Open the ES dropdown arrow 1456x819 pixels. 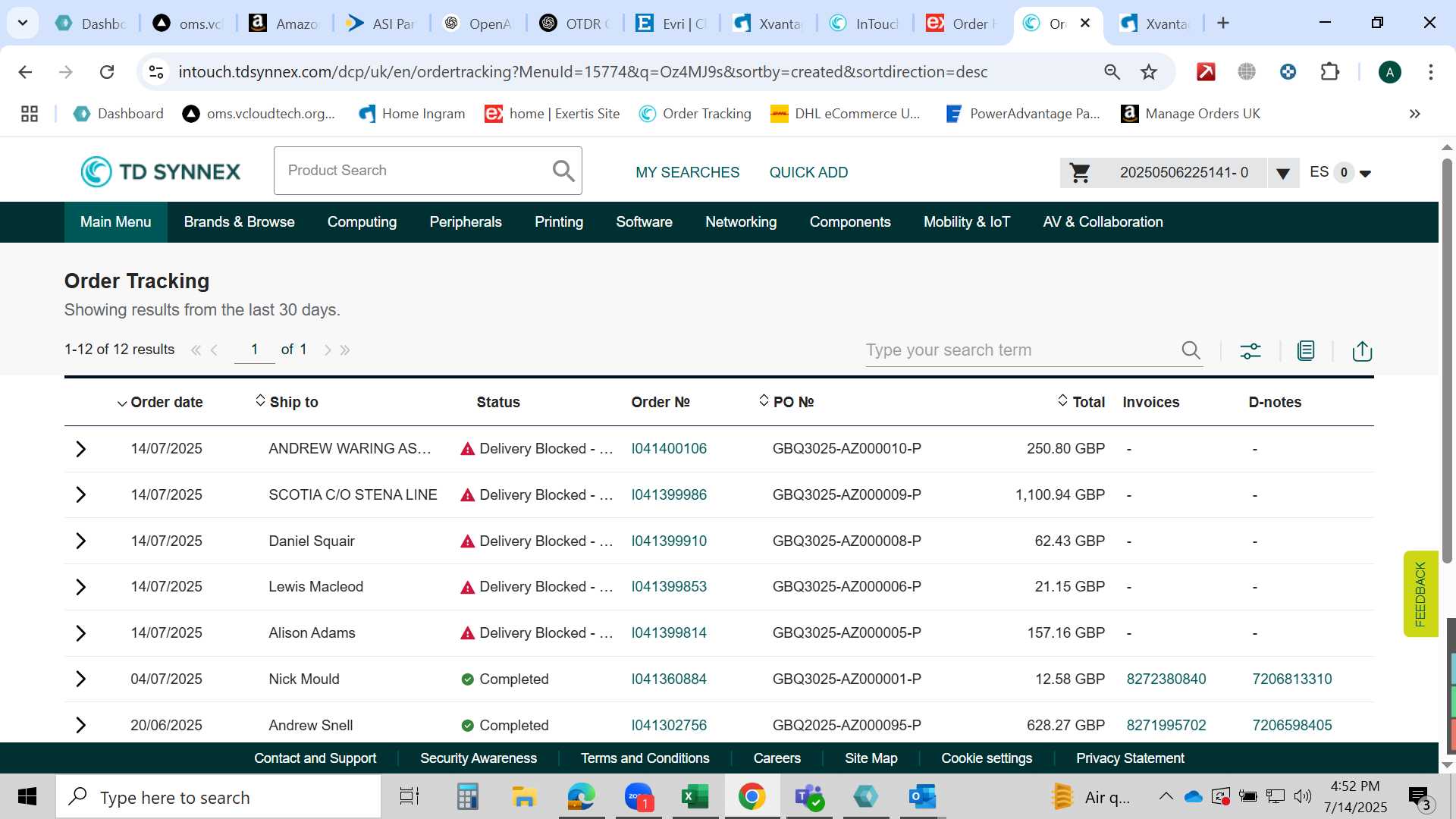1365,174
